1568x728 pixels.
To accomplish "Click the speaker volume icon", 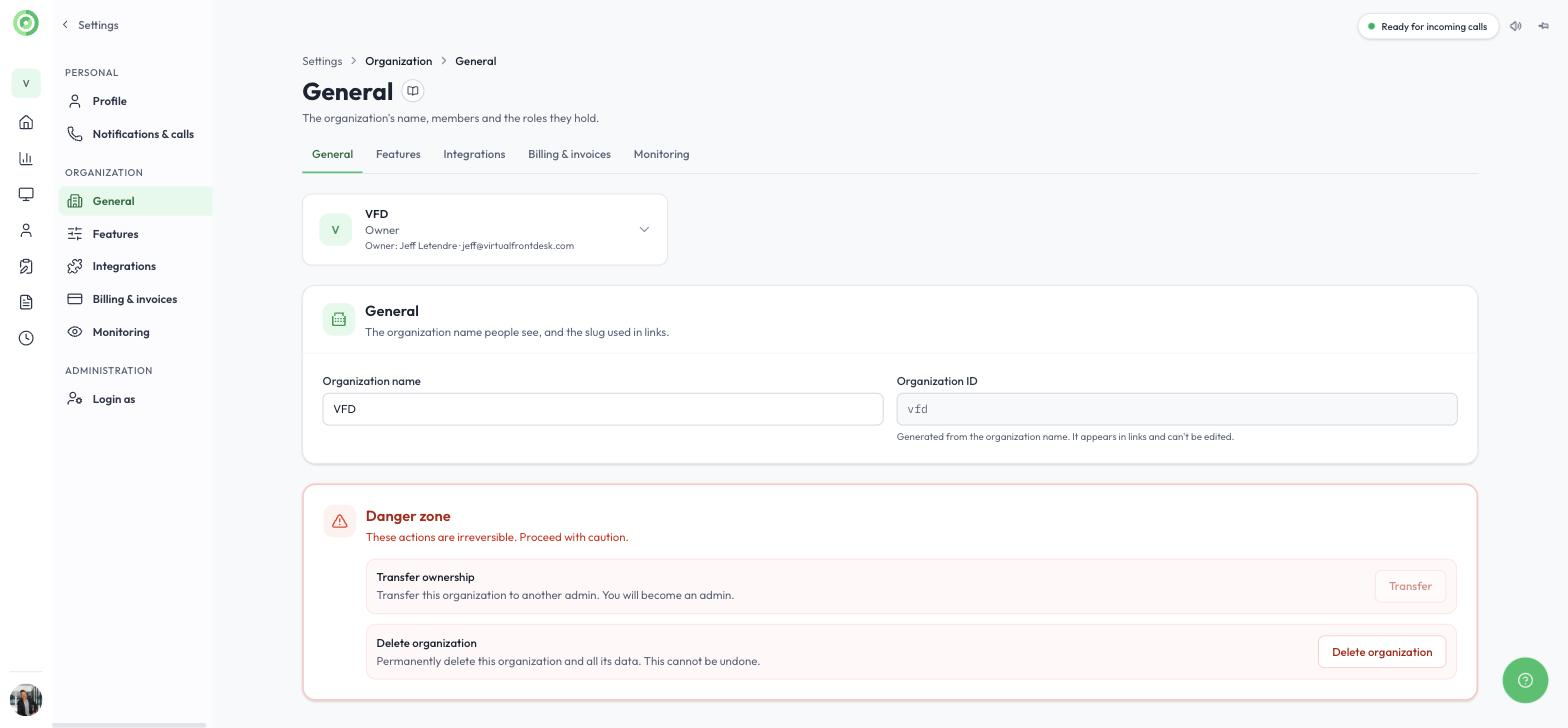I will tap(1516, 26).
